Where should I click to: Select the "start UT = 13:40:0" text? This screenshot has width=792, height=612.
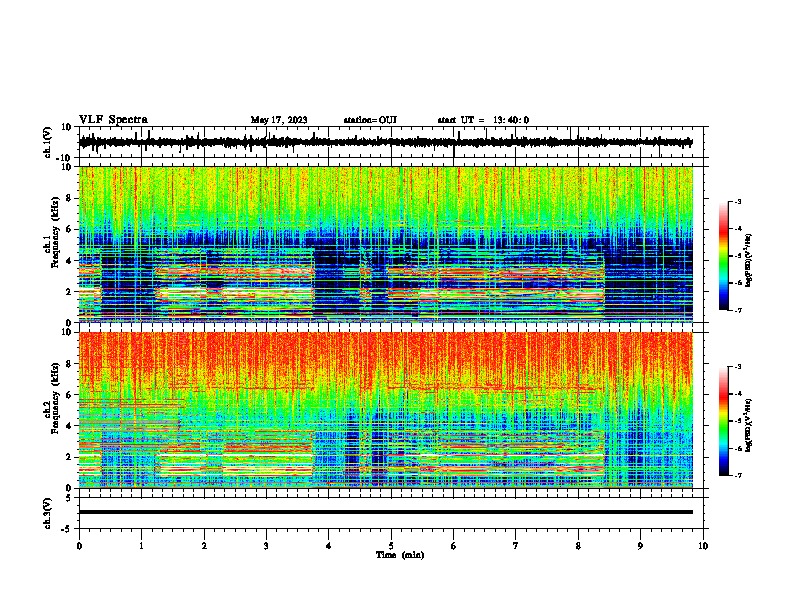pyautogui.click(x=483, y=120)
